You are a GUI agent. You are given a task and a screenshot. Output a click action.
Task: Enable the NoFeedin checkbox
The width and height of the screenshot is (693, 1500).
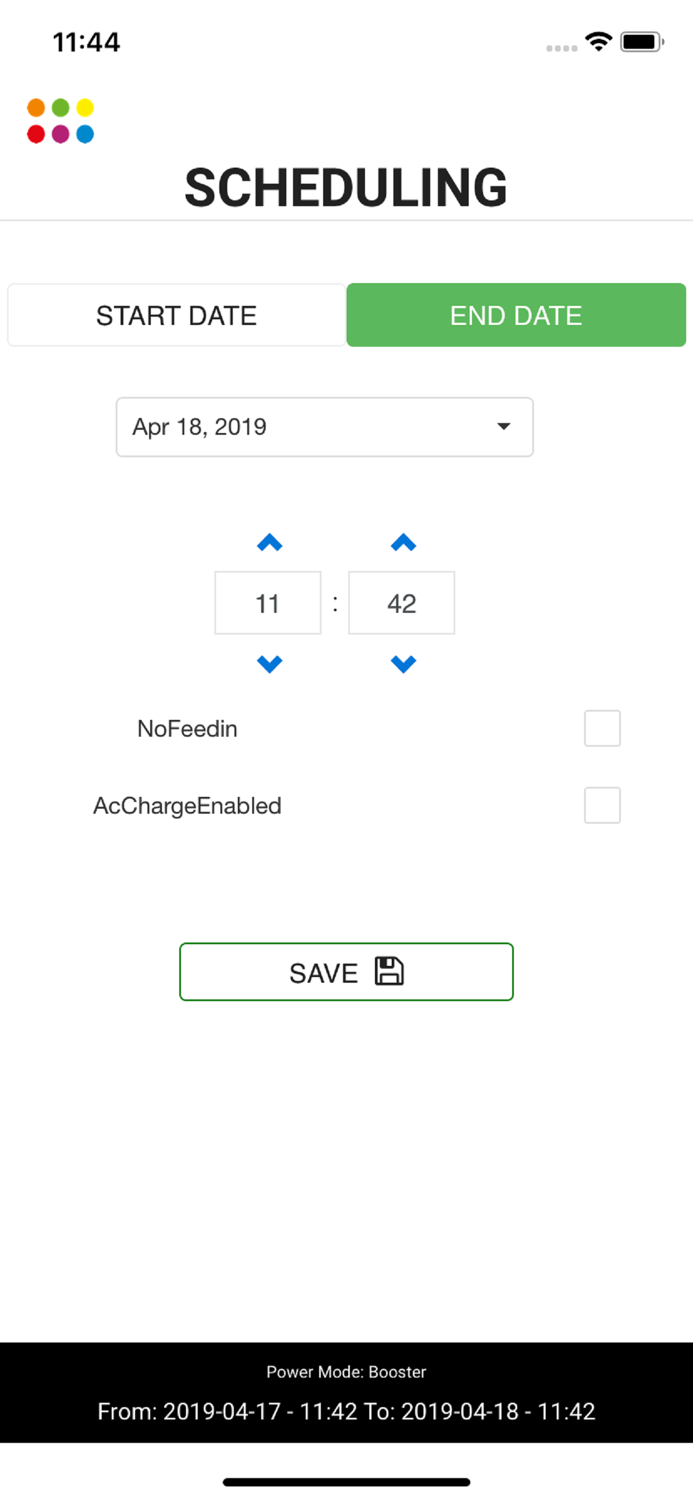click(x=603, y=728)
